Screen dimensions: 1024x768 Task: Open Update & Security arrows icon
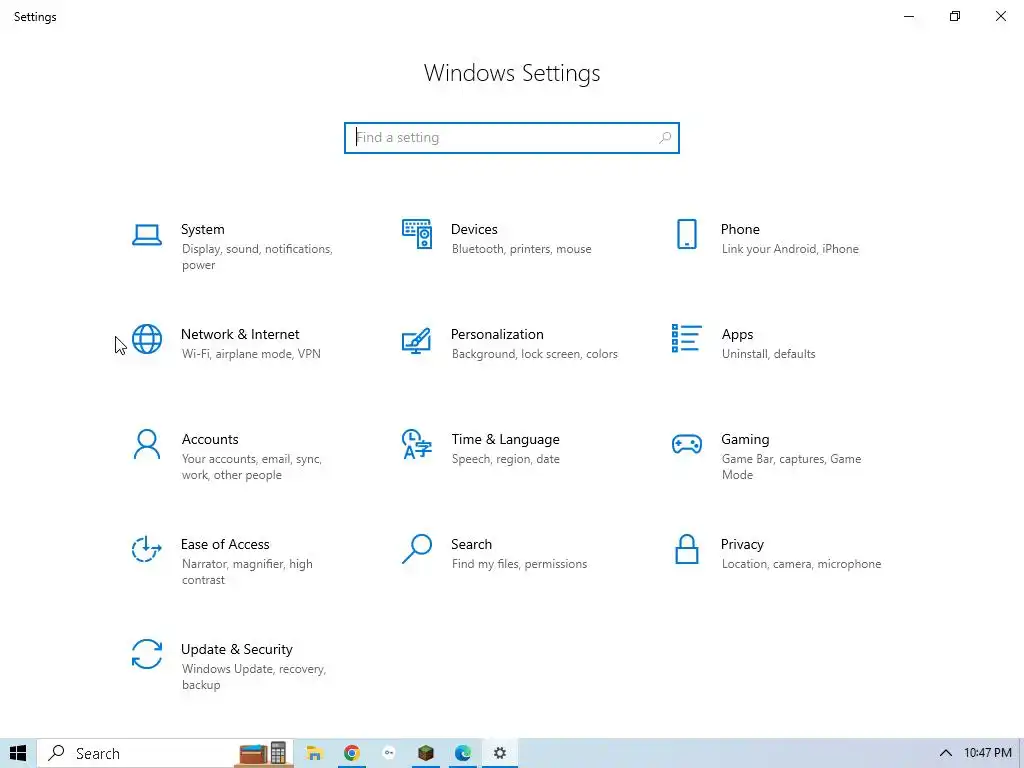point(147,654)
